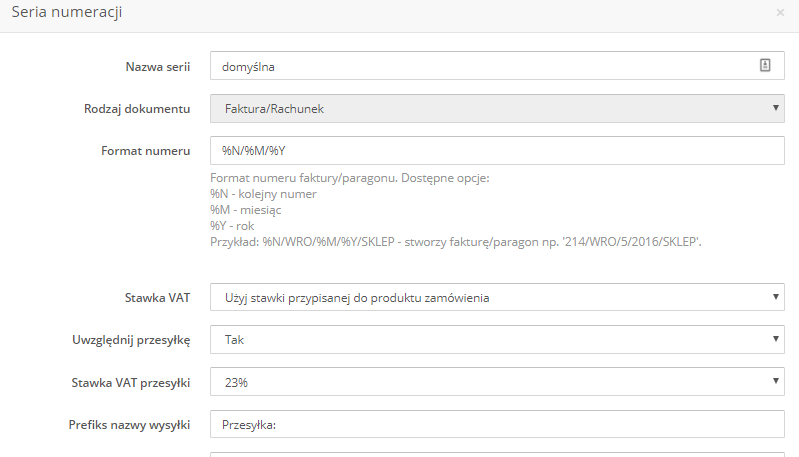The height and width of the screenshot is (457, 799).
Task: Click the Prefiks nazwy wysyłki label
Action: pyautogui.click(x=129, y=425)
